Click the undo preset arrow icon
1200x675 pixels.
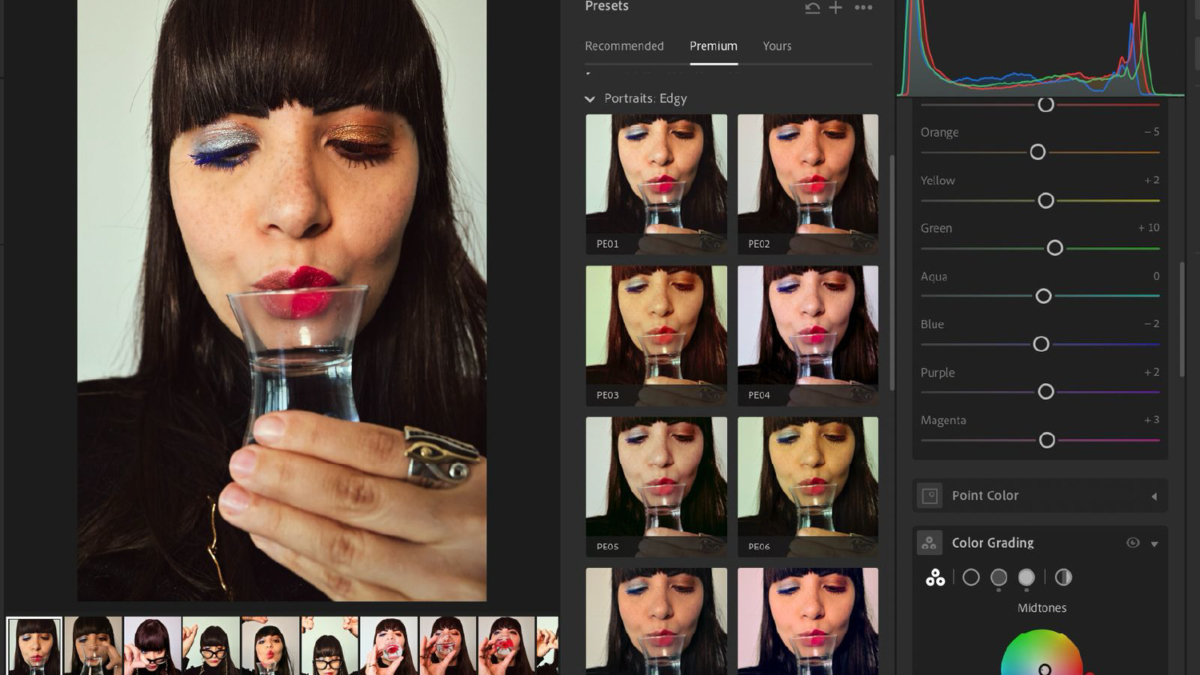(812, 8)
